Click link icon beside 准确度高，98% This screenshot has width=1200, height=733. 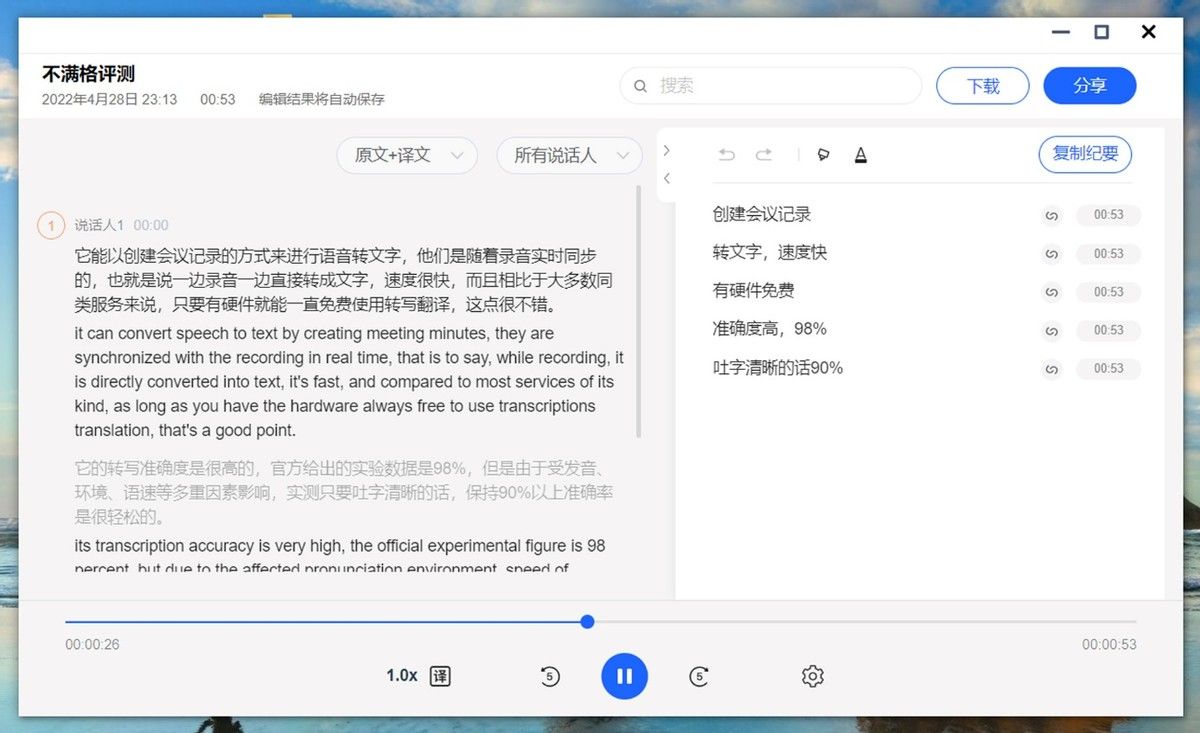[x=1051, y=330]
